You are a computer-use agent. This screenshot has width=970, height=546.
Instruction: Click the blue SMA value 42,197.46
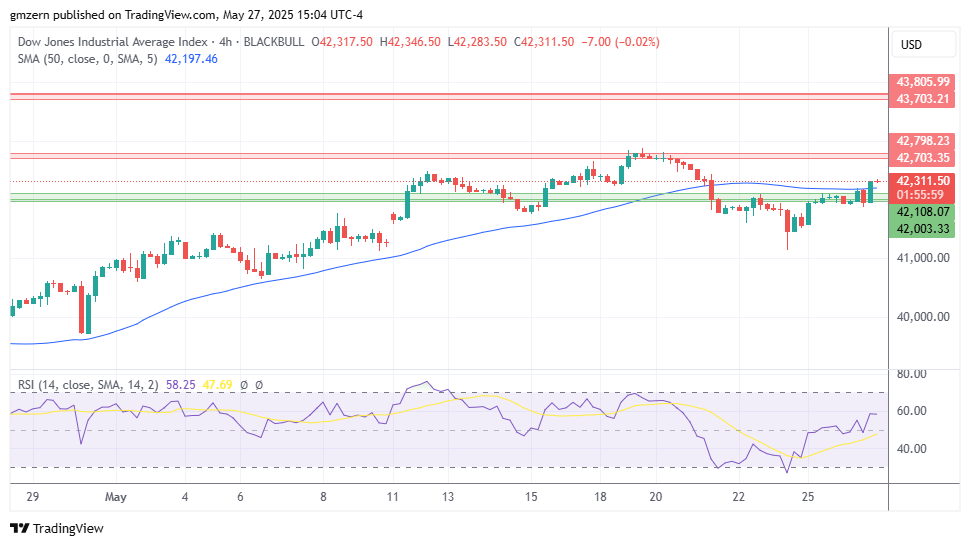coord(190,59)
